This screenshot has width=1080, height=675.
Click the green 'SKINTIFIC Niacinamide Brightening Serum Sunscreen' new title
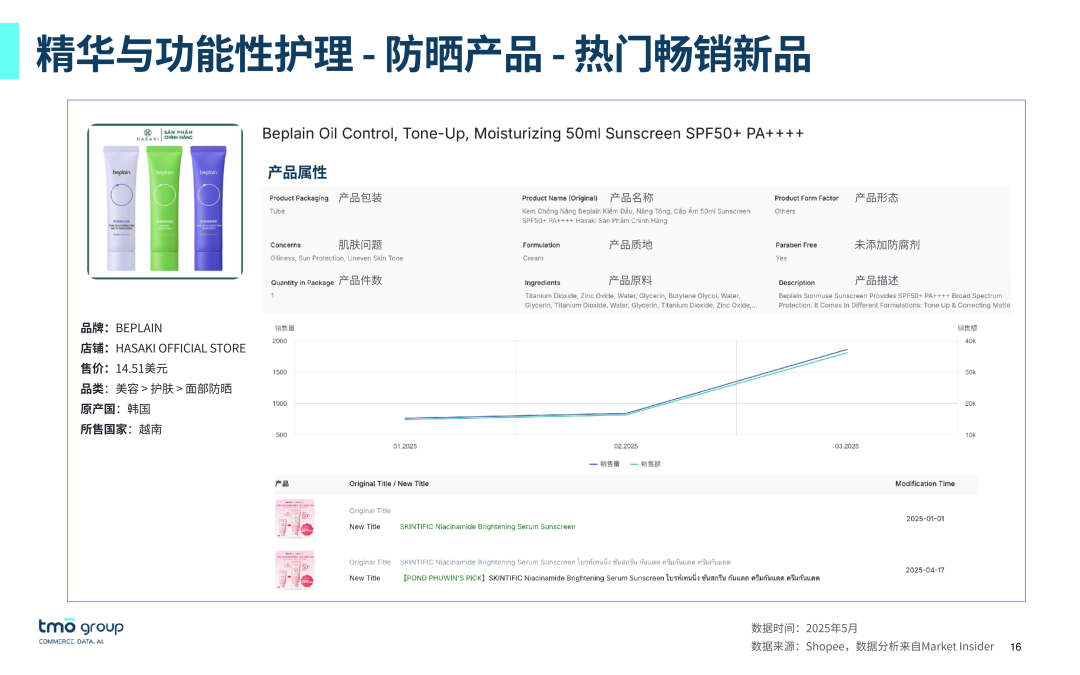pyautogui.click(x=488, y=527)
